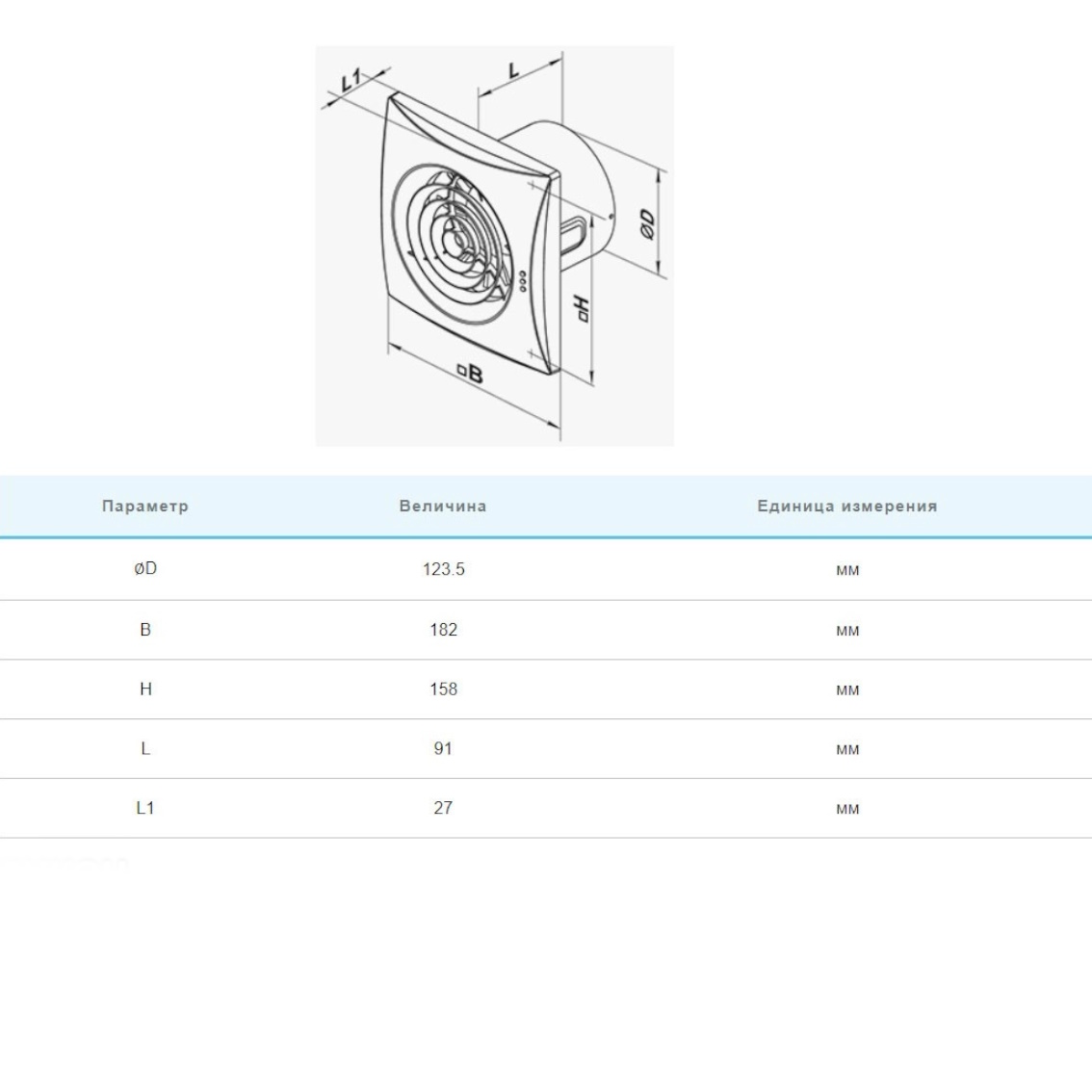Click the 'мм' unit in L1 row
The height and width of the screenshot is (1092, 1092).
pyautogui.click(x=847, y=809)
